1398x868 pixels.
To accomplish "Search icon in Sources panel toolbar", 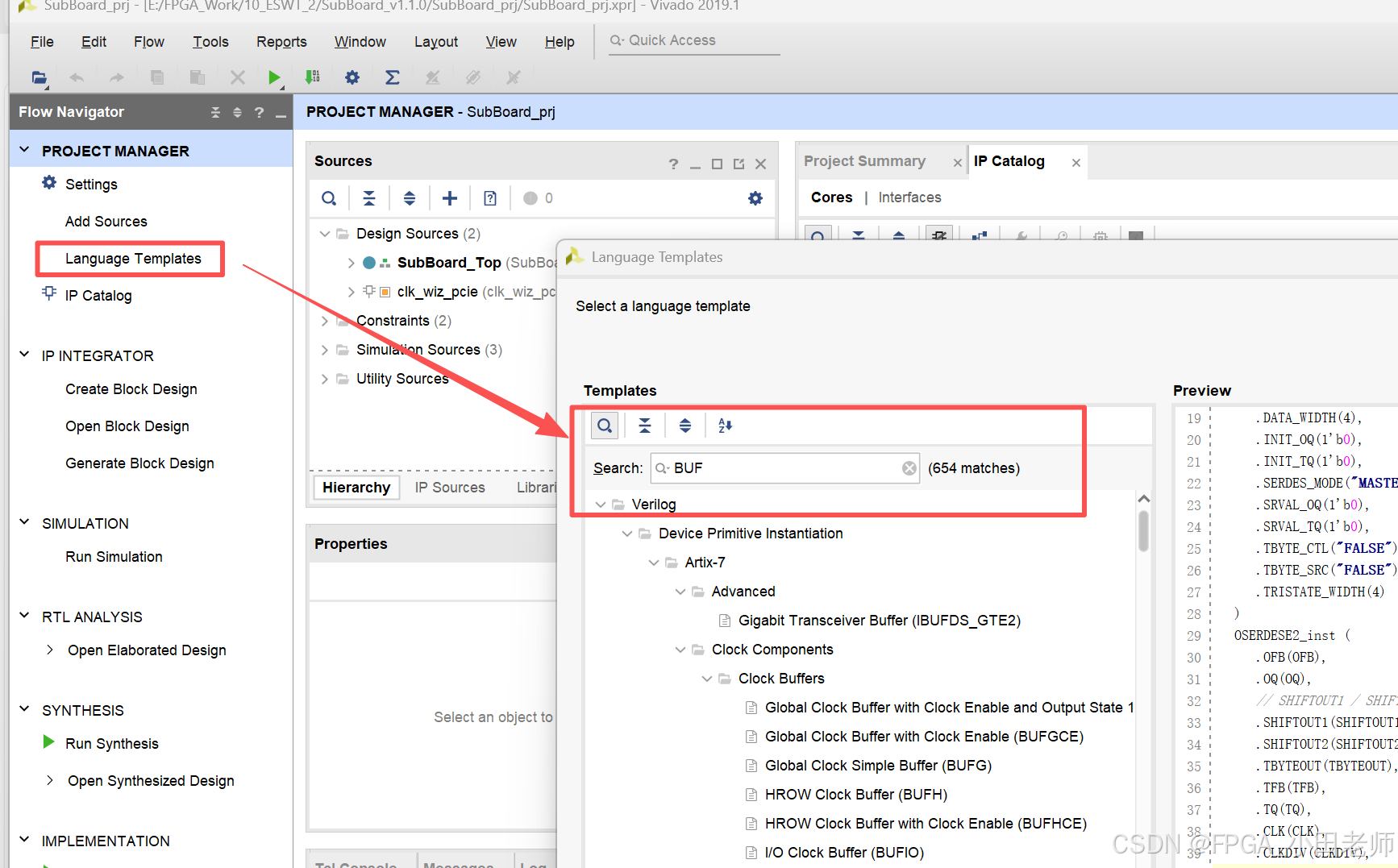I will point(329,198).
